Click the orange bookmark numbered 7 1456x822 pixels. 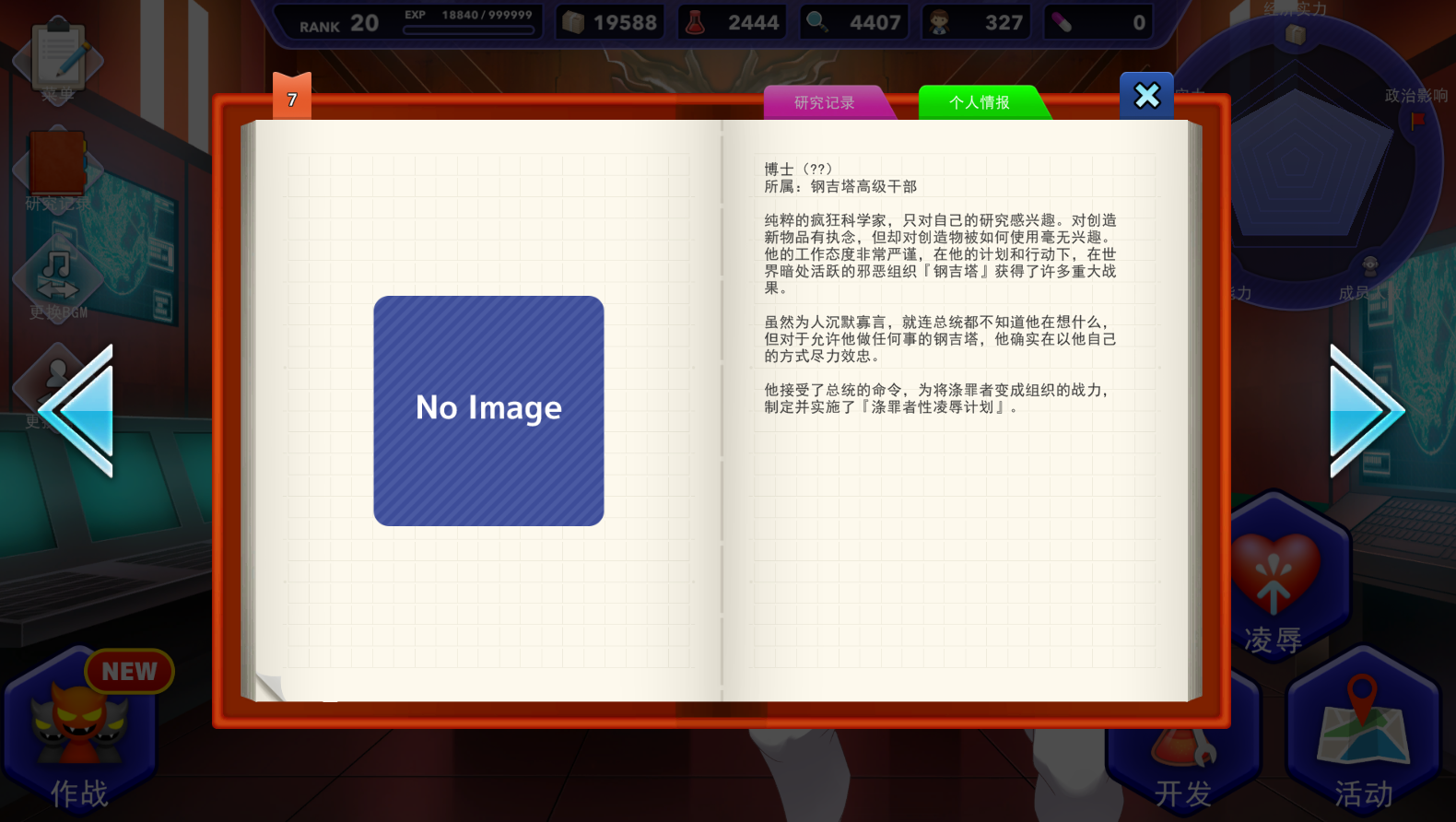point(292,98)
